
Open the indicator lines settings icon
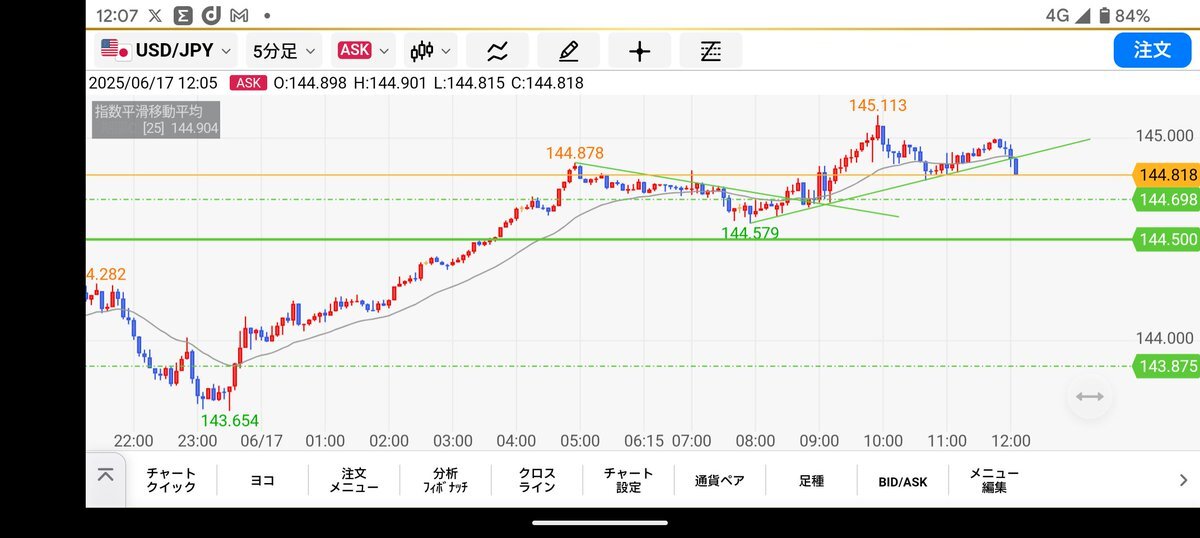click(x=710, y=50)
